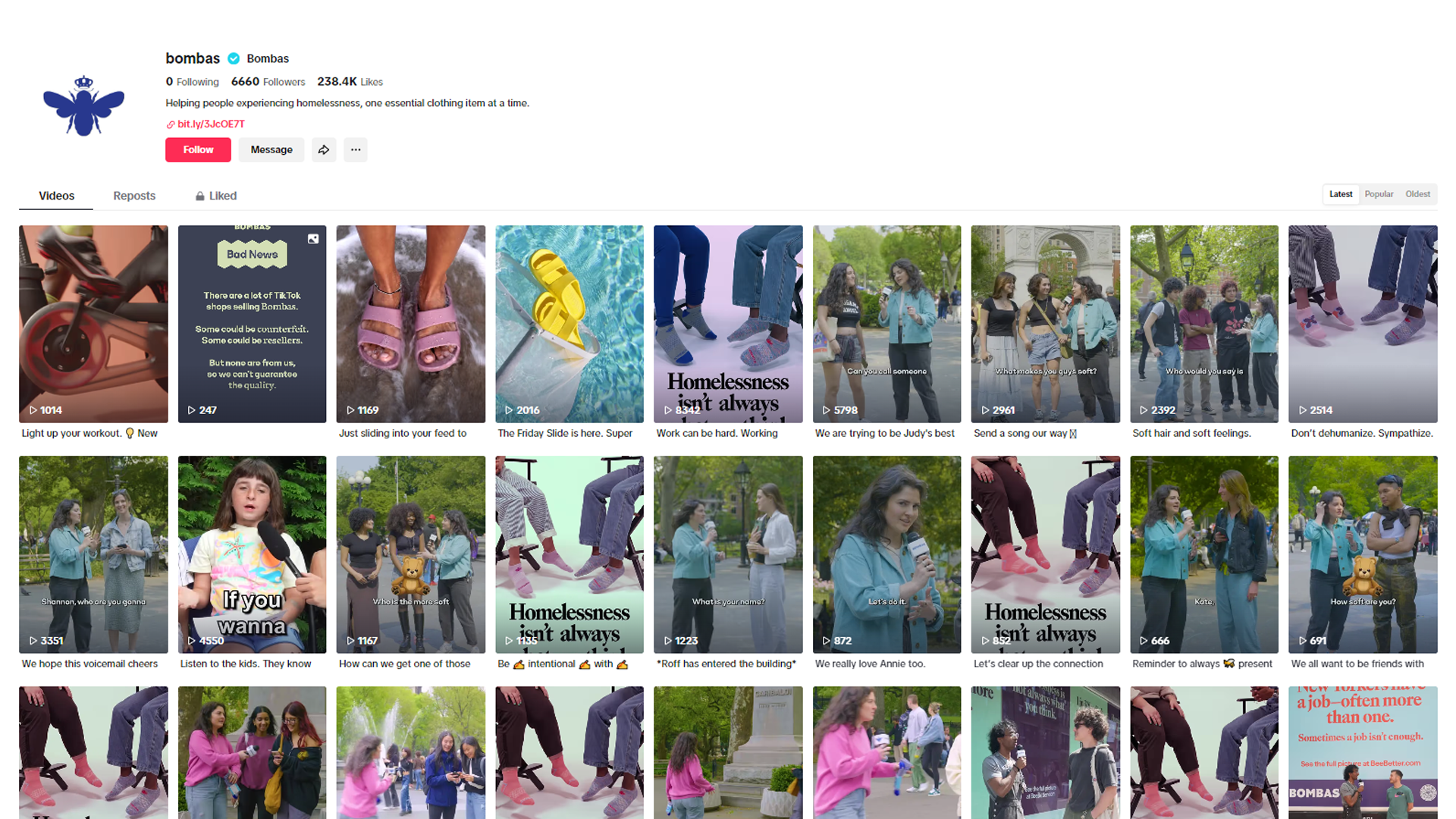Click caption 'Listen to the kids. They know'
1456x819 pixels.
tap(246, 664)
